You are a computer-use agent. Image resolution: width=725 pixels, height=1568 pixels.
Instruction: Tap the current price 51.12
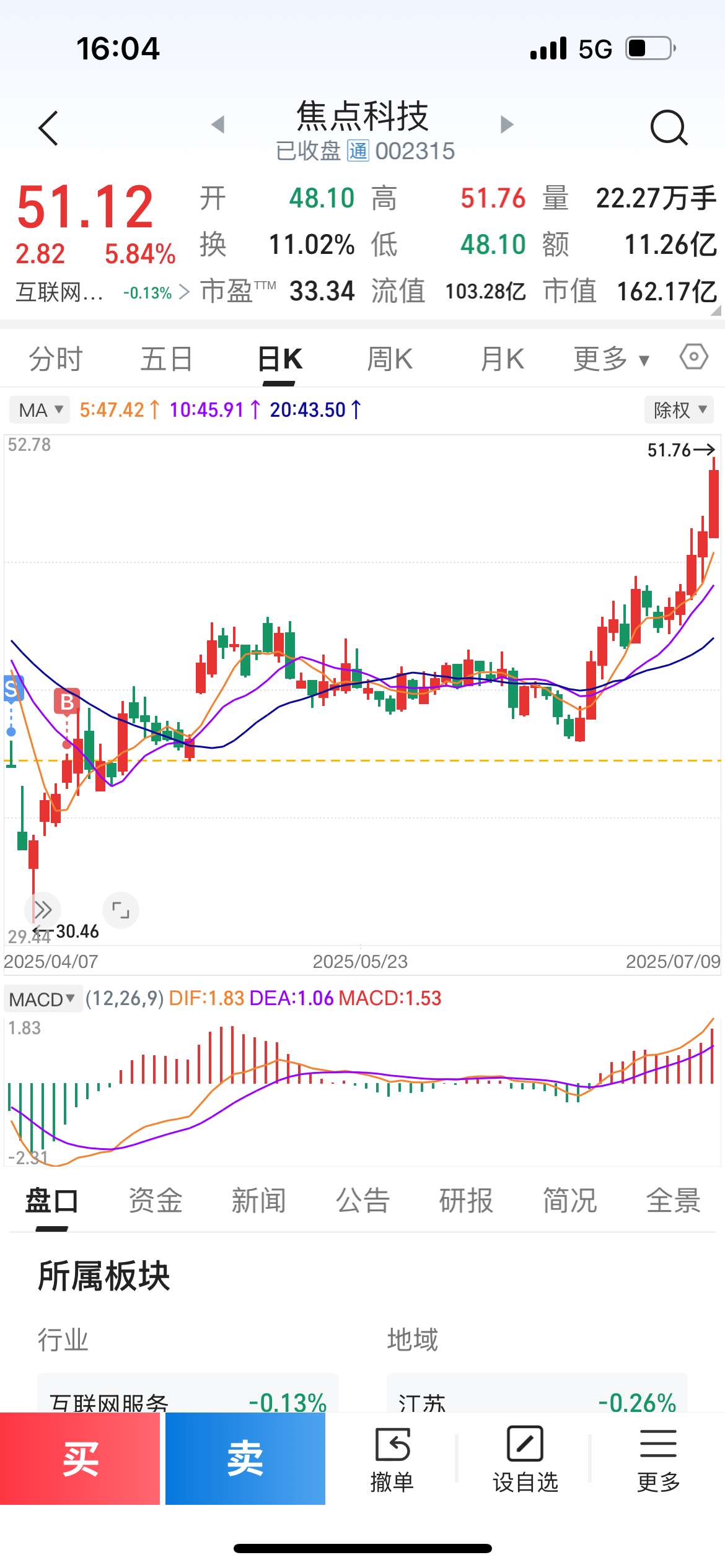click(86, 207)
